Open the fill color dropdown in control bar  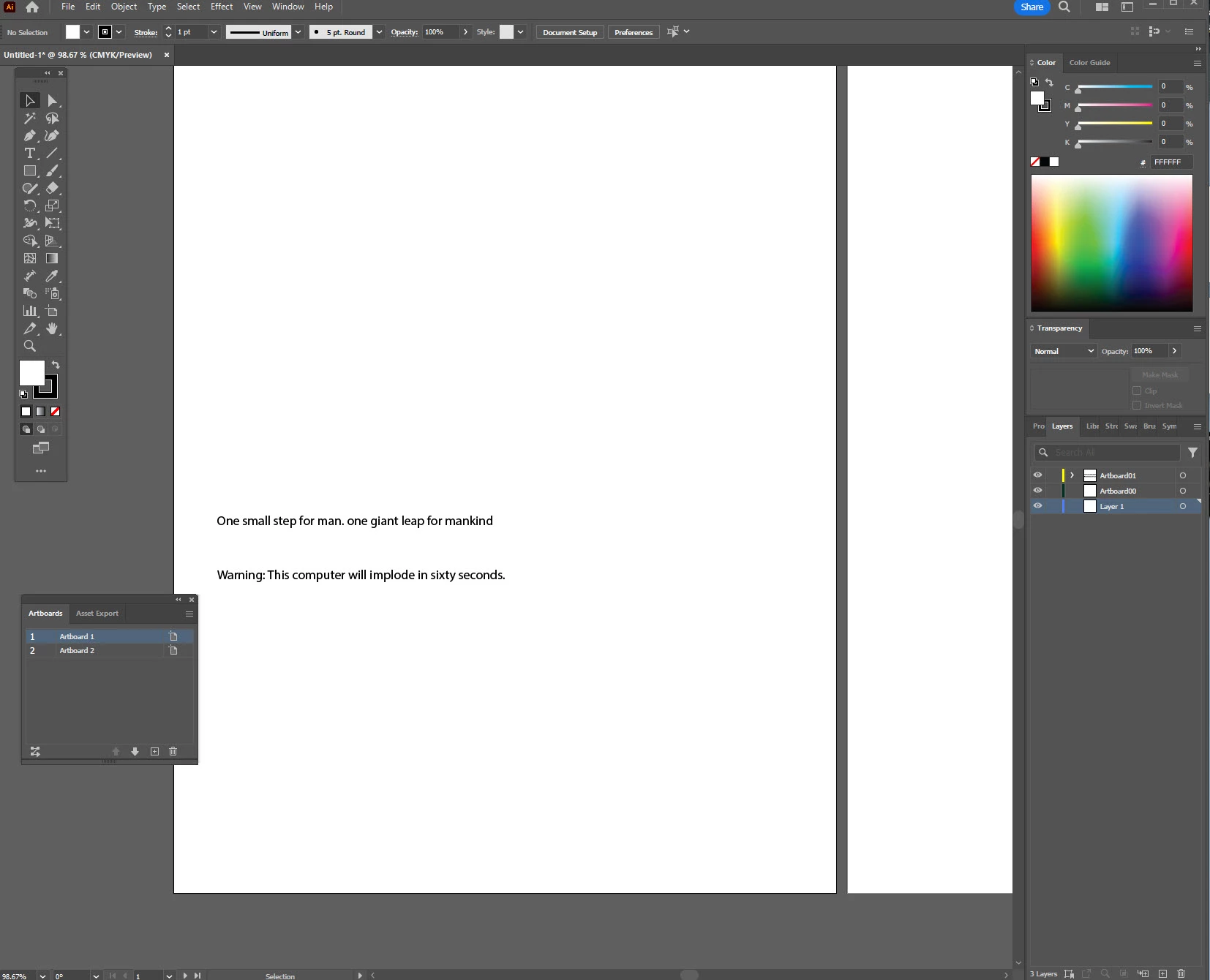[x=86, y=32]
